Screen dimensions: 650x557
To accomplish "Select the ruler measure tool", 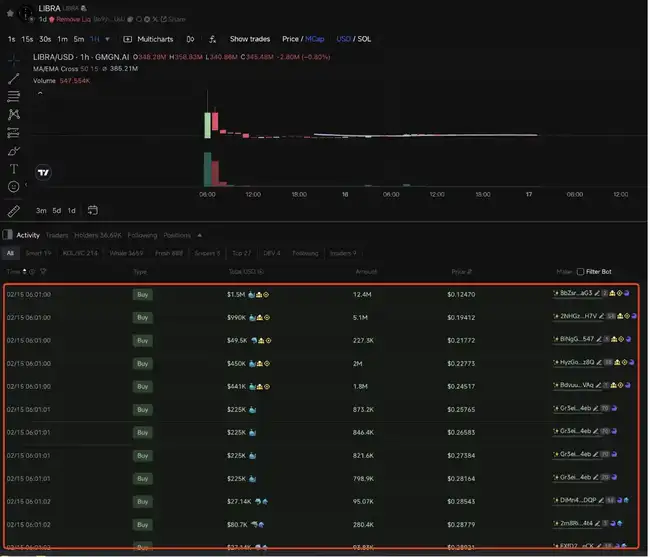I will [14, 211].
